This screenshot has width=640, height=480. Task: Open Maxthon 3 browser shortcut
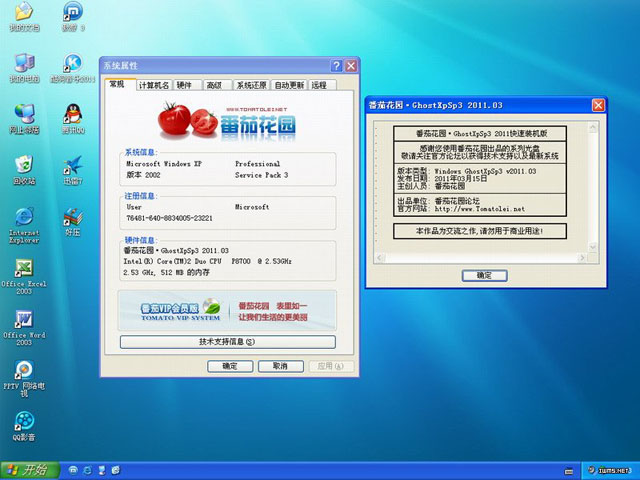tap(73, 16)
